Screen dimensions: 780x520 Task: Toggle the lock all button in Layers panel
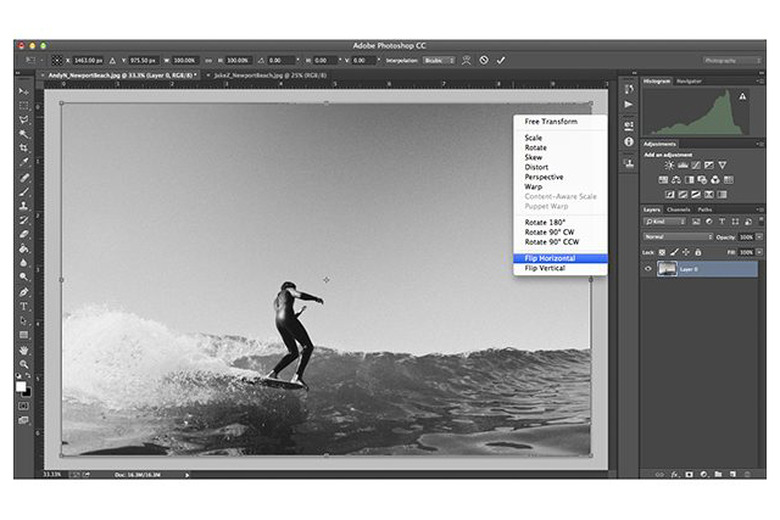tap(698, 251)
